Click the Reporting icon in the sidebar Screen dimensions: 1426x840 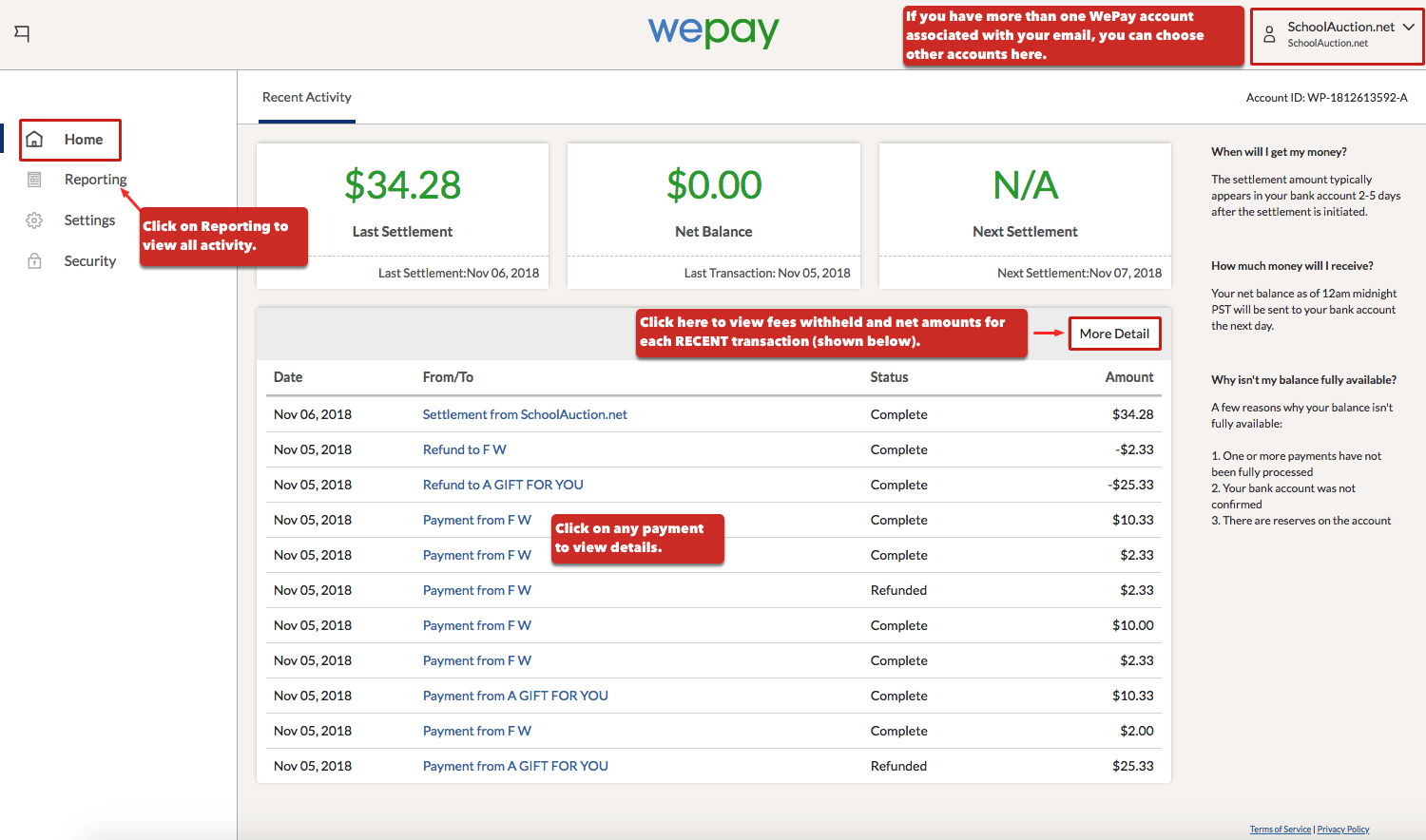pos(35,179)
